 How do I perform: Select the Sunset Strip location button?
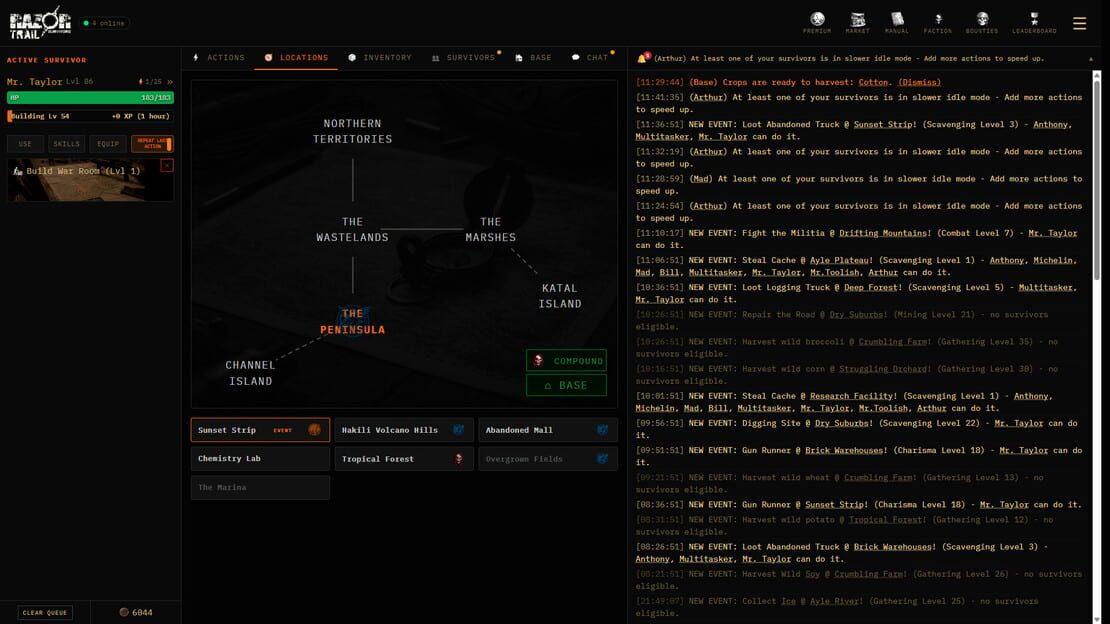[260, 430]
